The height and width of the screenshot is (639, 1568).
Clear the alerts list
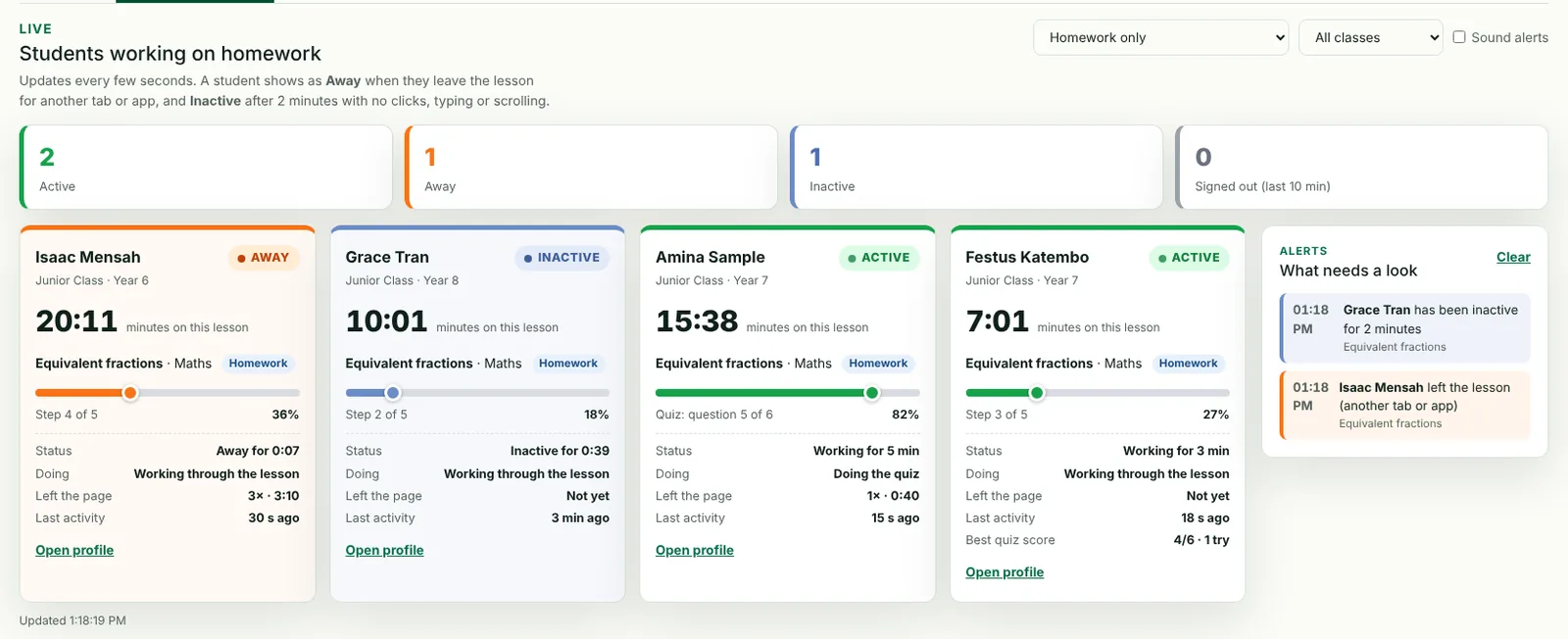(1513, 257)
